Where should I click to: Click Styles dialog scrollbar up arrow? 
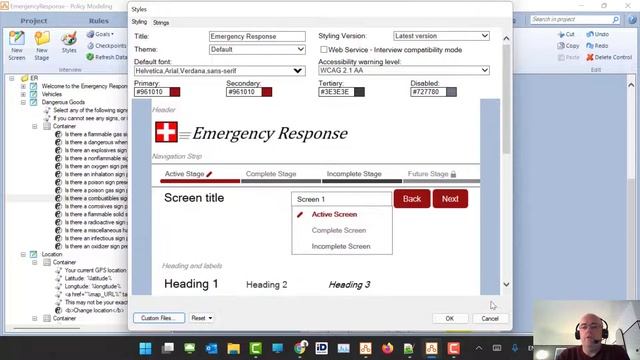(x=506, y=38)
